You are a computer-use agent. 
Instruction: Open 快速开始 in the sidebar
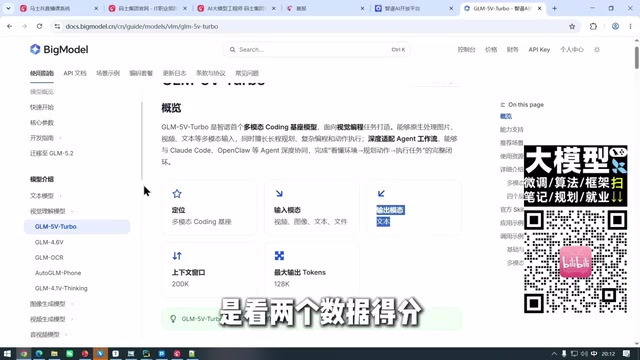pyautogui.click(x=42, y=107)
